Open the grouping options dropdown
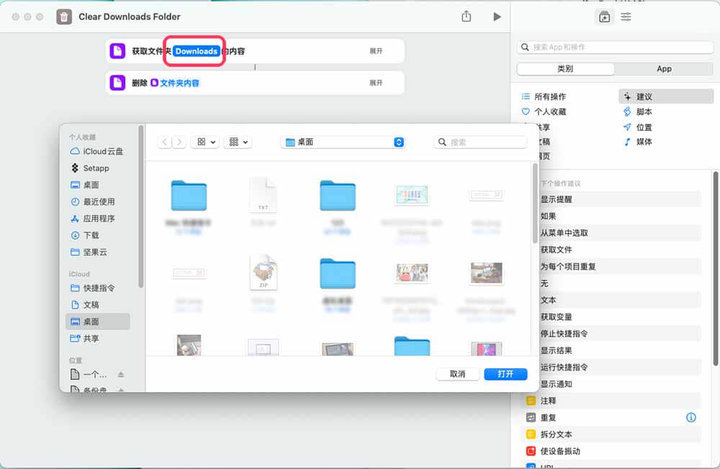 238,142
